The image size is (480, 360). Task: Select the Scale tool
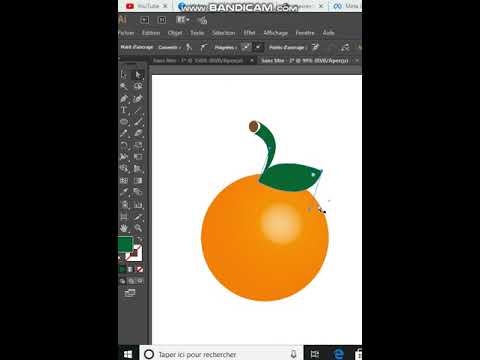[138, 145]
